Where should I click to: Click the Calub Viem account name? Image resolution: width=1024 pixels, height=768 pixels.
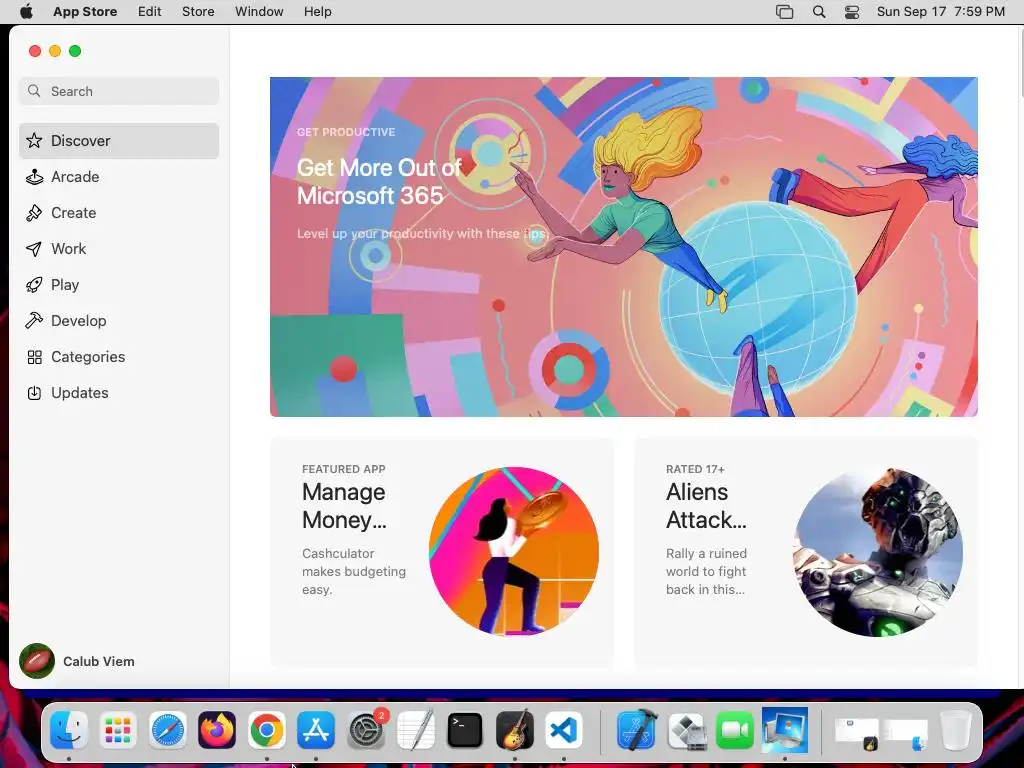99,661
